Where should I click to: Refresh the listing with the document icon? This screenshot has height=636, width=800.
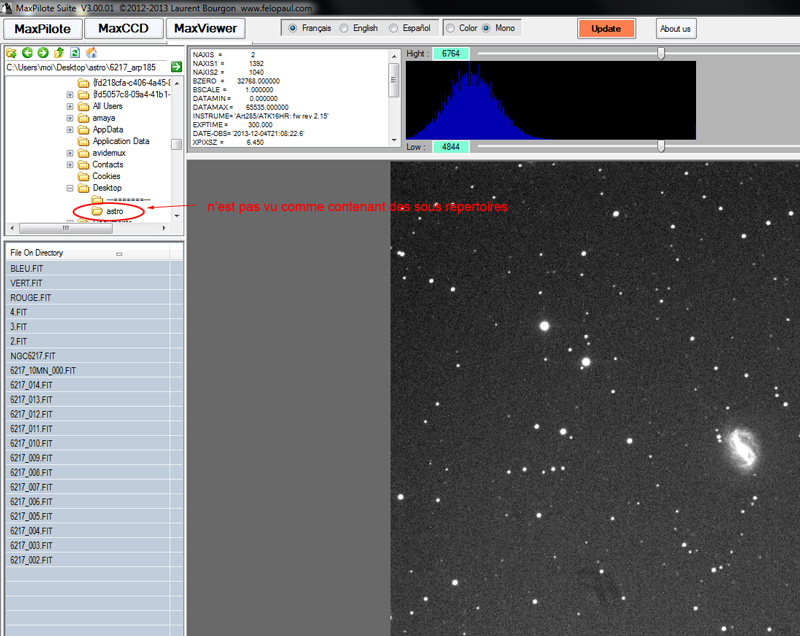coord(74,54)
